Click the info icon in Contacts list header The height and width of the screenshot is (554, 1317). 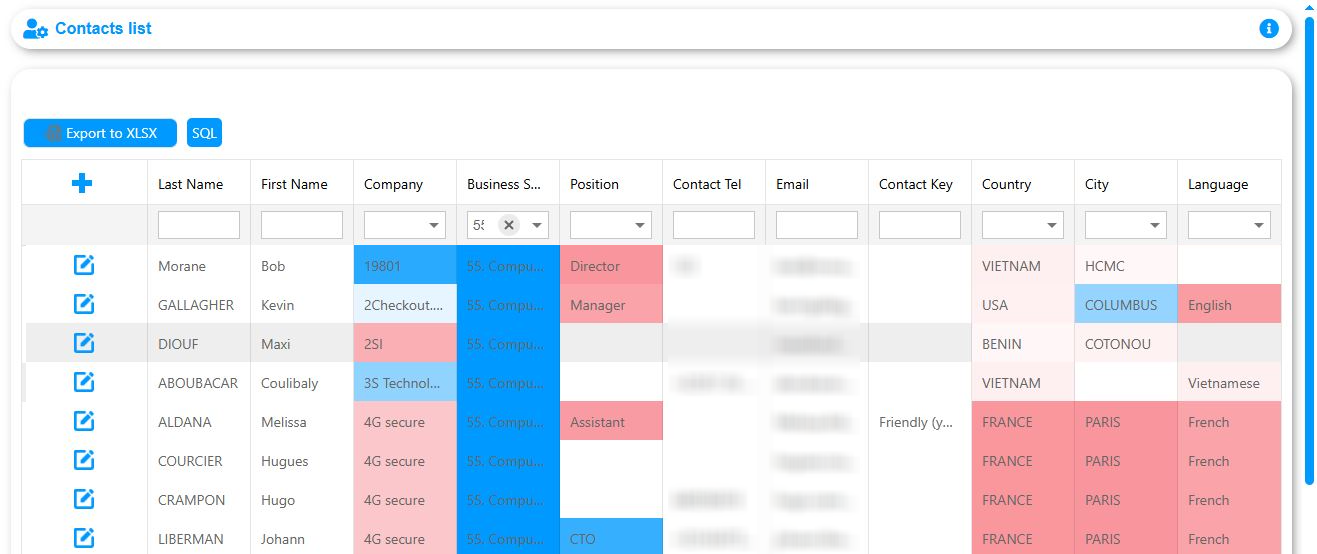(x=1269, y=29)
